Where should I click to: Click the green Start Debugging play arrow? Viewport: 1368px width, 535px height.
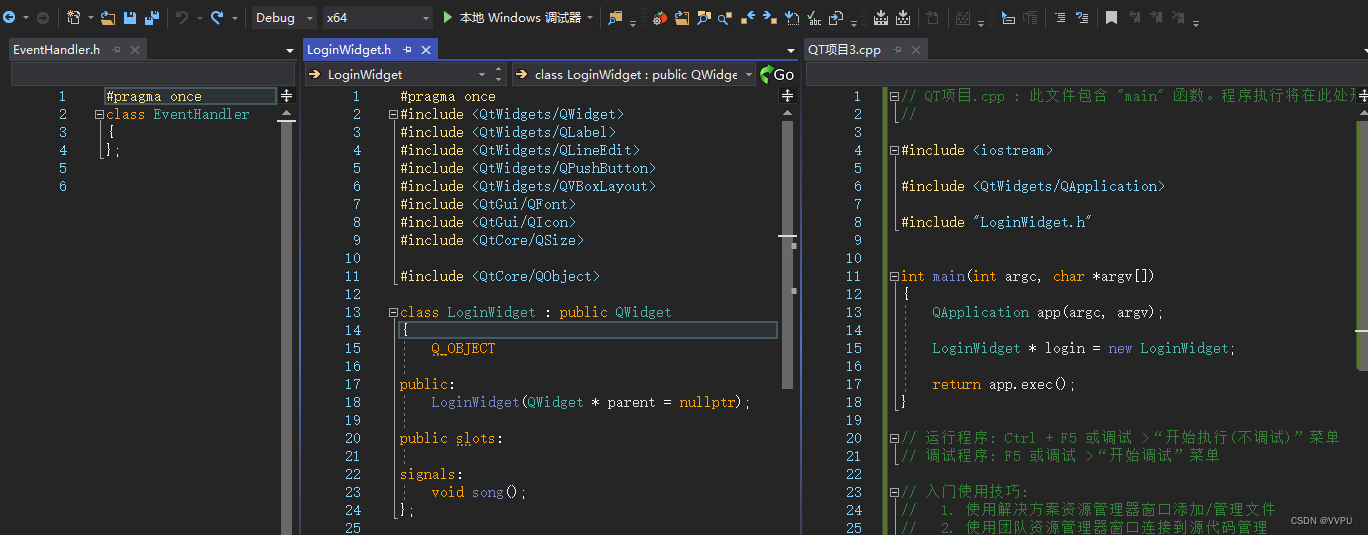[448, 17]
